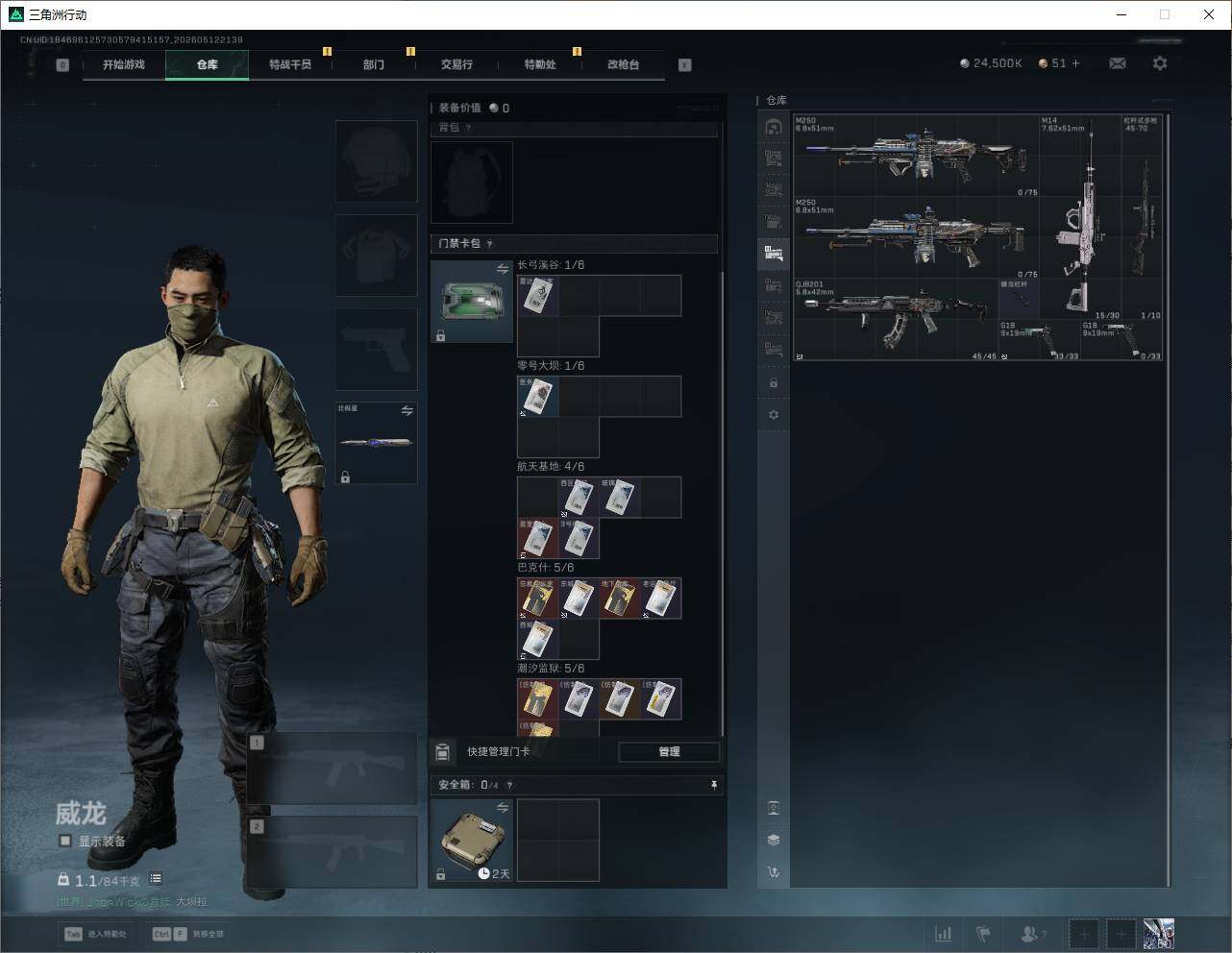
Task: Click the empty body armor slot
Action: (376, 256)
